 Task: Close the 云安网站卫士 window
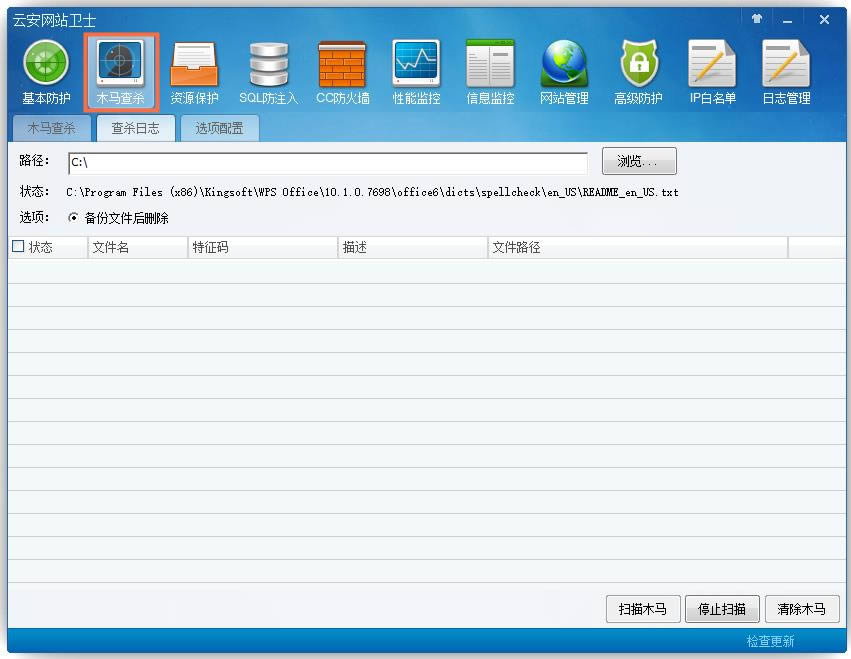824,20
